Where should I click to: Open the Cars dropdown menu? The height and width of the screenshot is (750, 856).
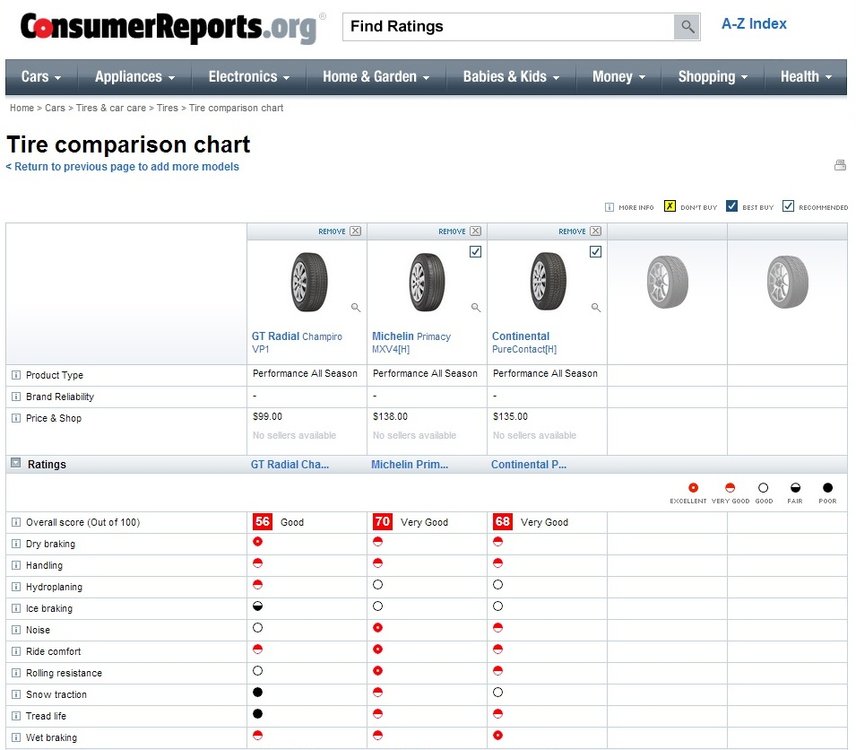tap(41, 77)
